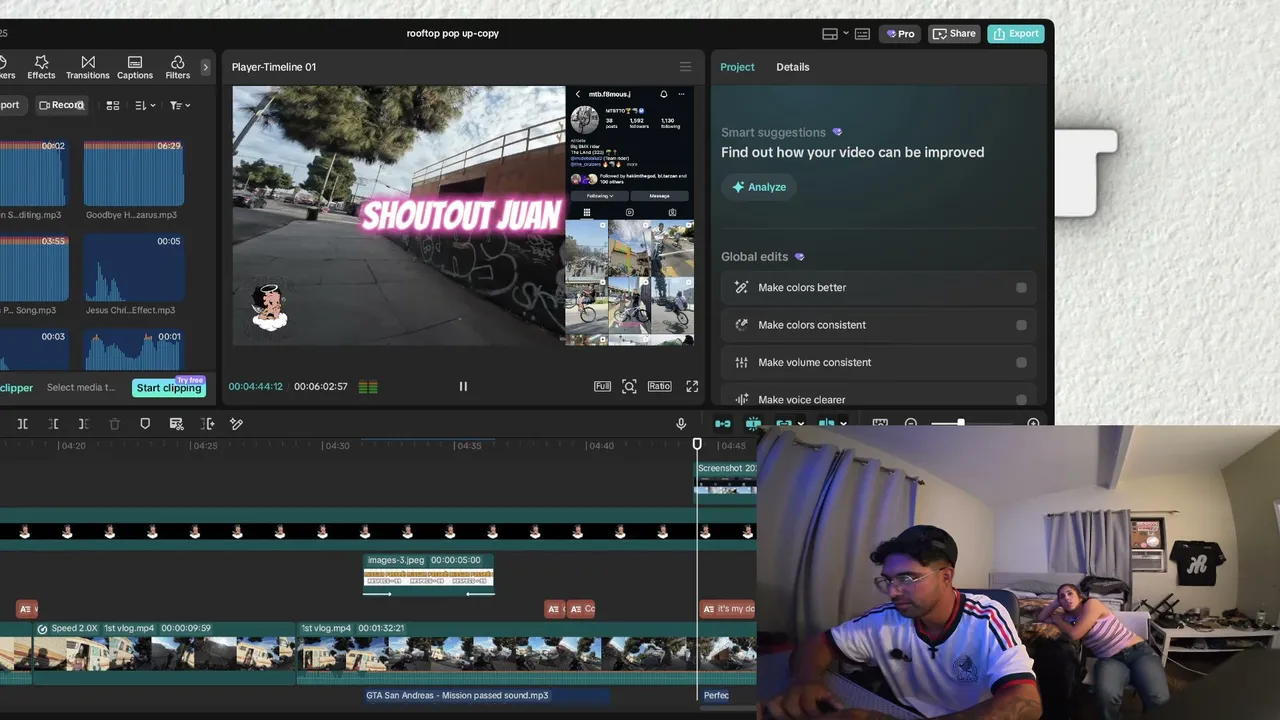
Task: Expand more media tabs with the right arrow
Action: click(x=206, y=67)
